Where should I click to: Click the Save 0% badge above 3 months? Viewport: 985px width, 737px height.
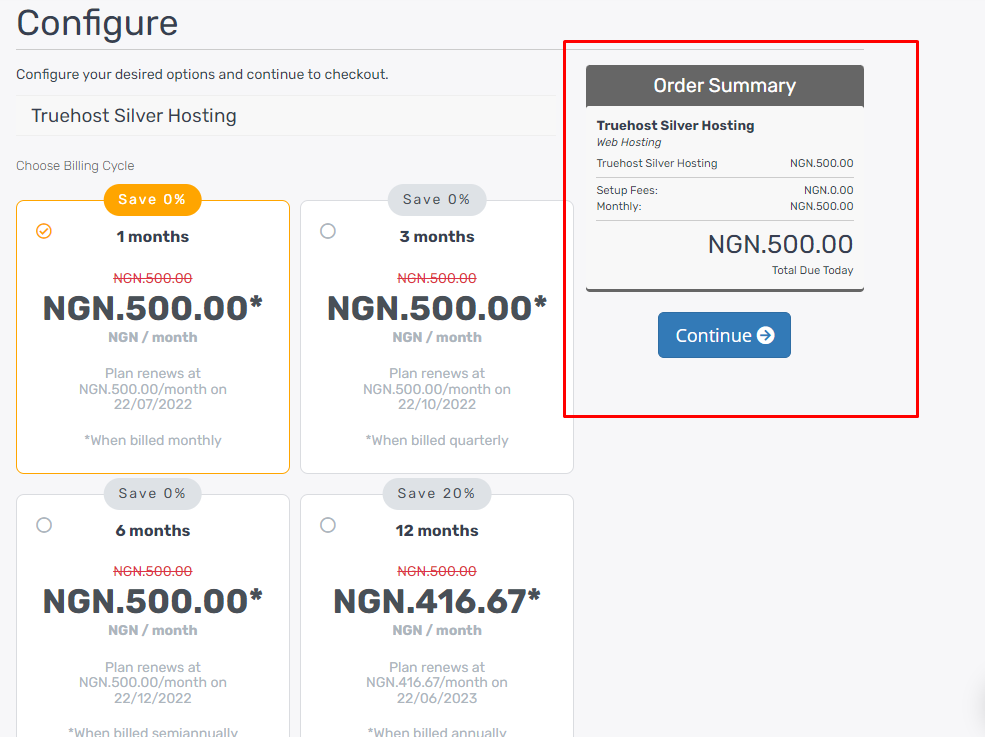(x=436, y=199)
